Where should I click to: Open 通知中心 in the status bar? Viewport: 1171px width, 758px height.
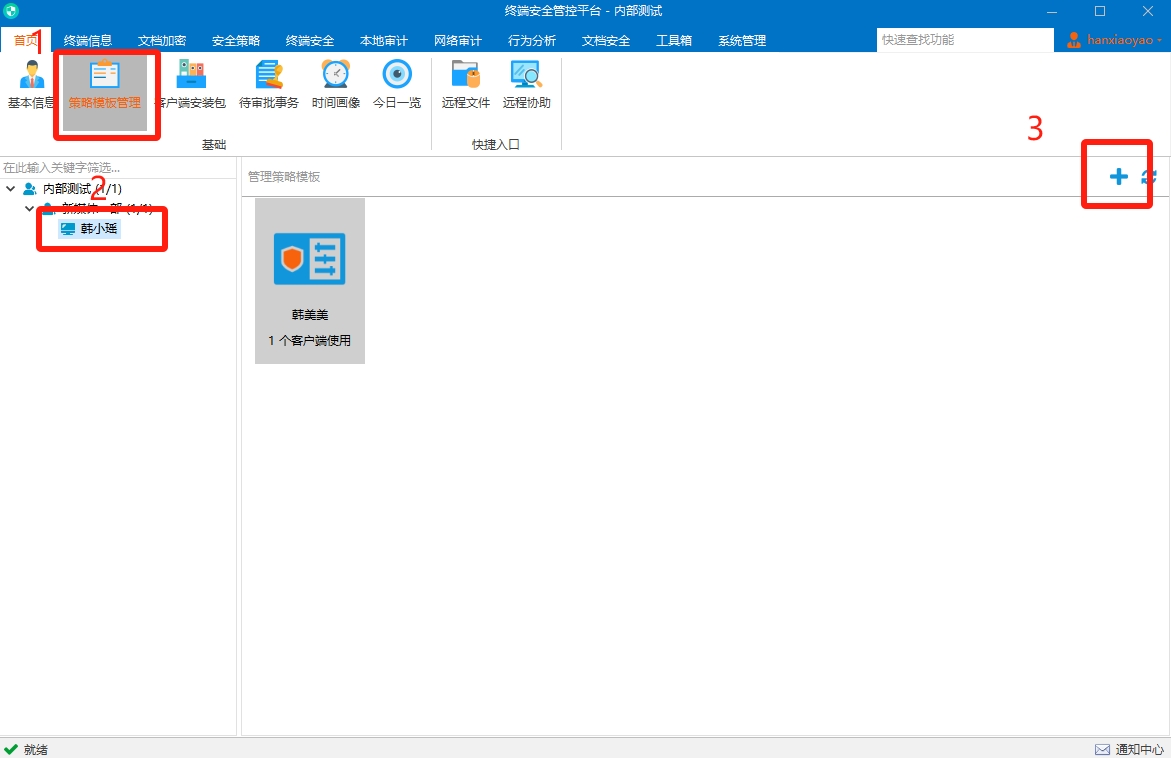coord(1129,749)
